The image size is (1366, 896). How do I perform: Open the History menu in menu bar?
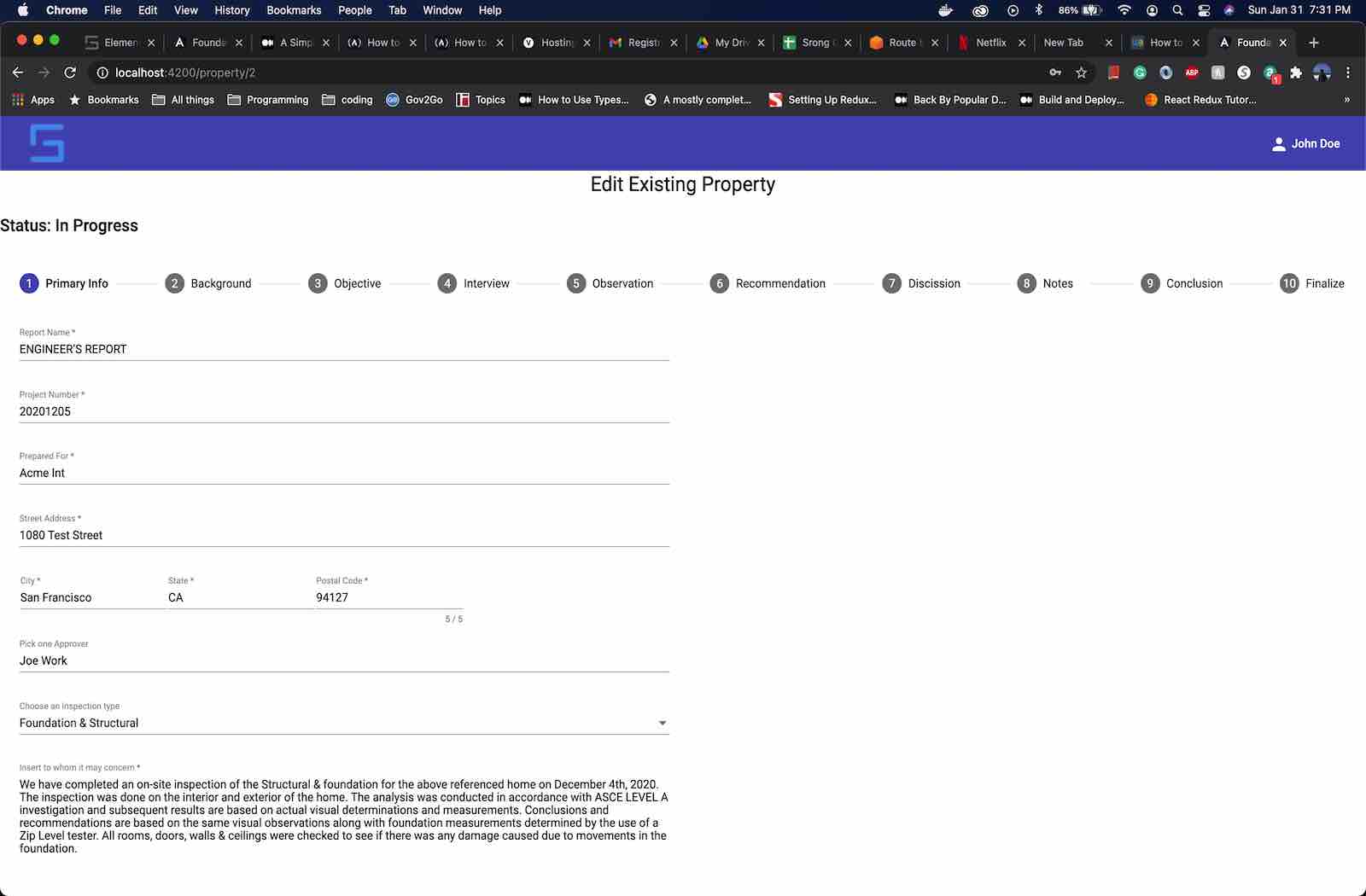point(231,10)
